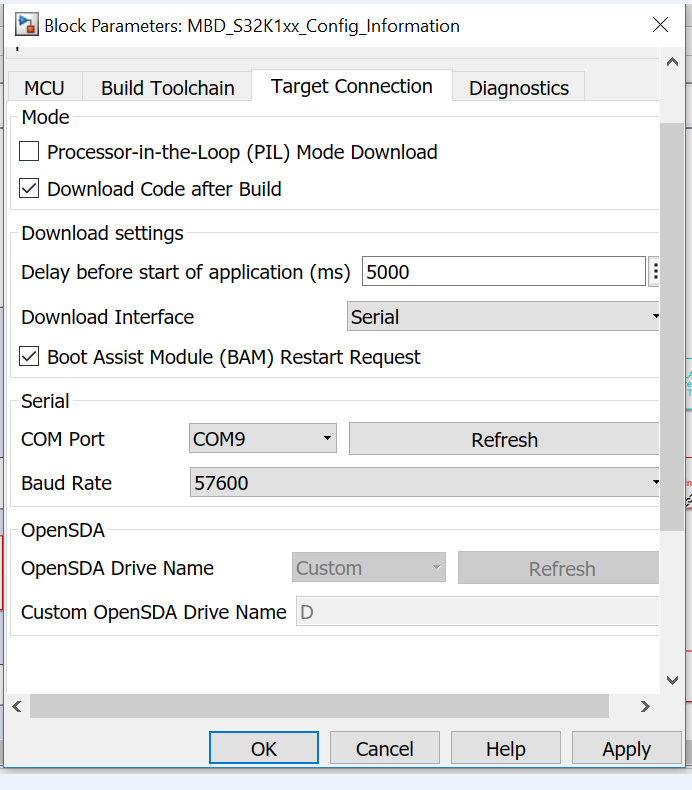692x790 pixels.
Task: Click horizontal scrollbar left arrow
Action: click(x=16, y=706)
